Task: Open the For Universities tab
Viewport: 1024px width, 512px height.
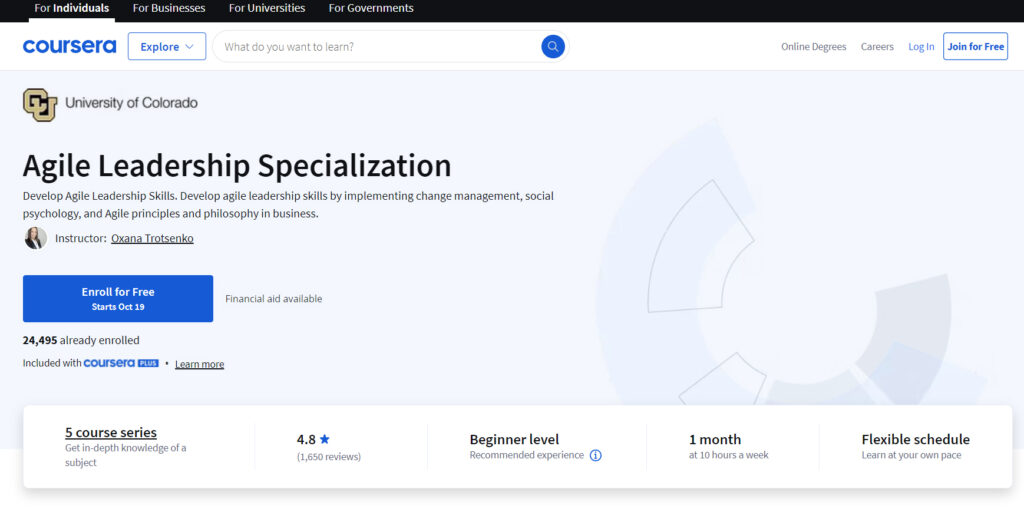Action: (x=267, y=8)
